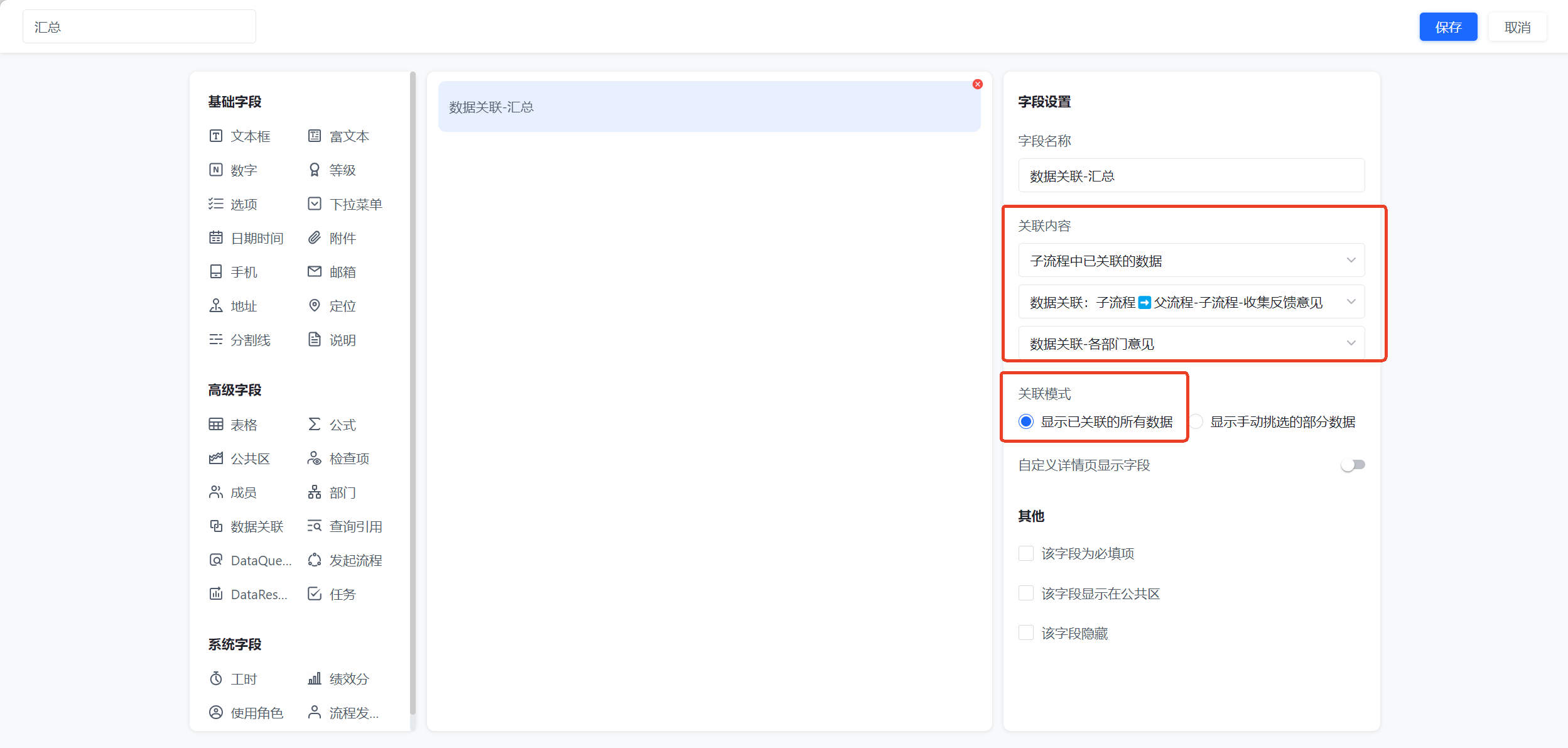Click the 取消 cancel button
Screen dimensions: 1568x748
click(x=1517, y=27)
